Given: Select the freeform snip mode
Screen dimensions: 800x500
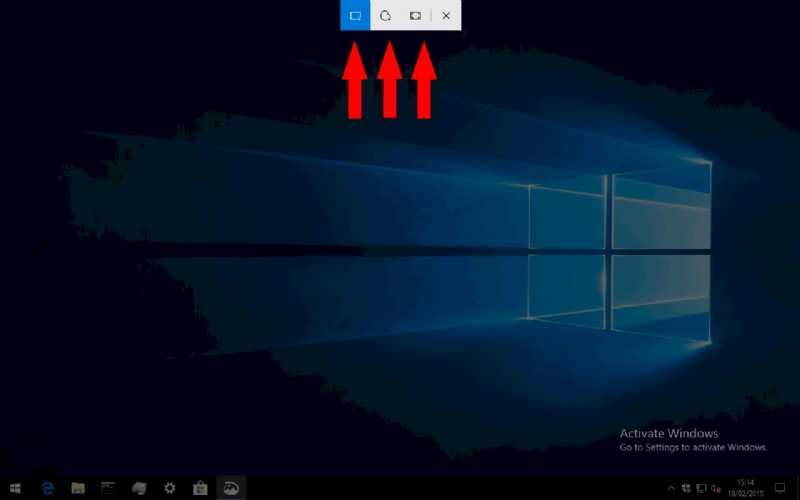Looking at the screenshot, I should (x=385, y=15).
